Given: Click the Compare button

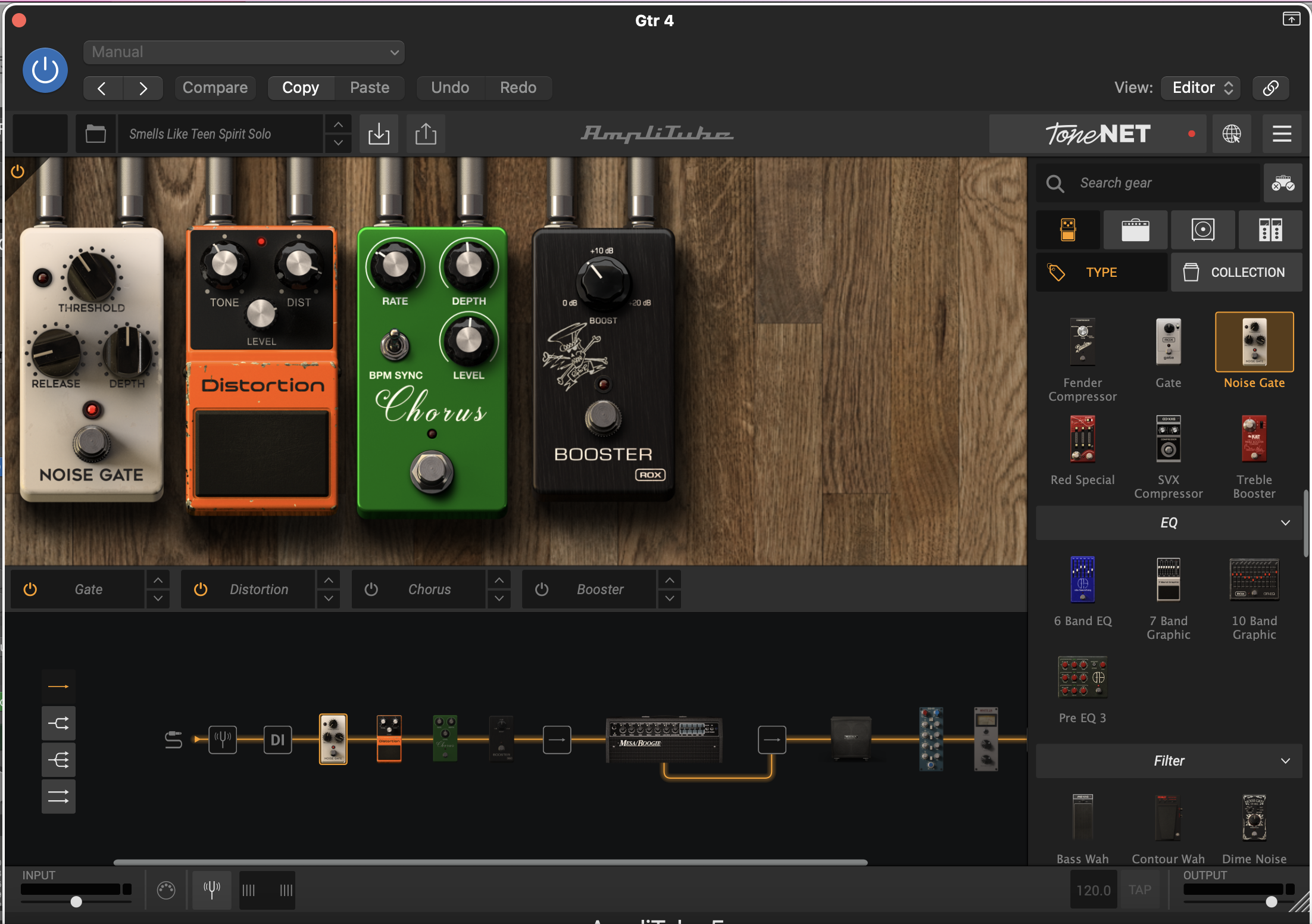Looking at the screenshot, I should 215,88.
